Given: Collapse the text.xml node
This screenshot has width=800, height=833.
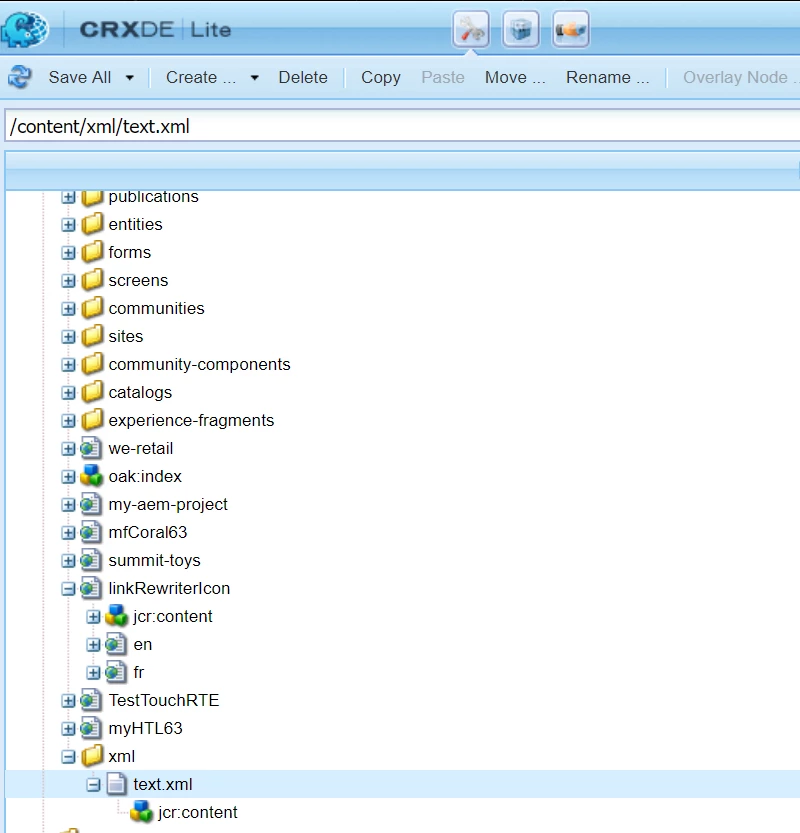Looking at the screenshot, I should point(93,785).
